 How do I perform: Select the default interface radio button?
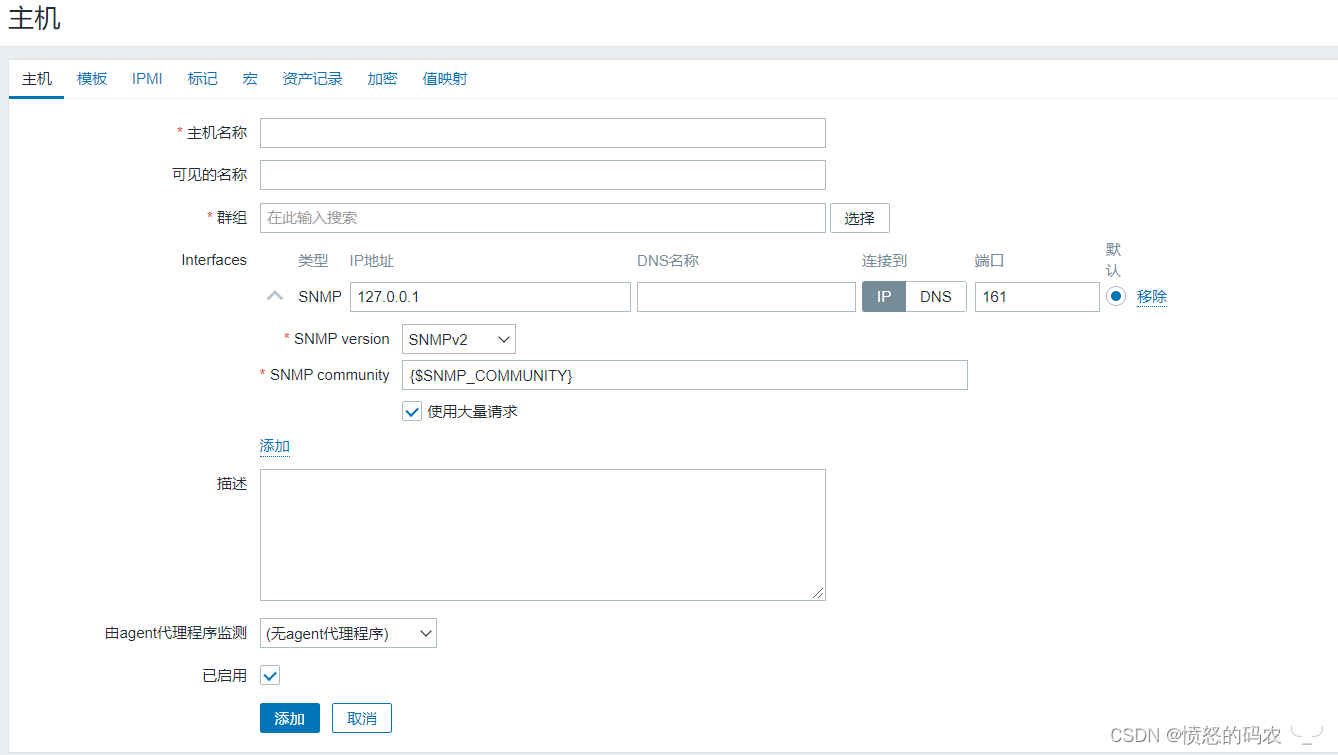[1116, 296]
